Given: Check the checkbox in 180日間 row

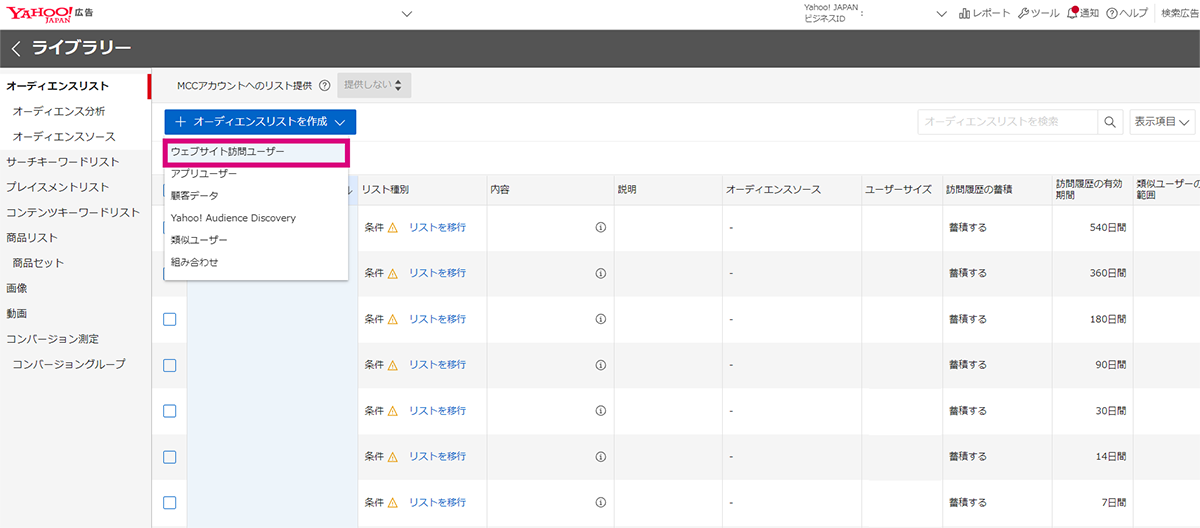Looking at the screenshot, I should pyautogui.click(x=169, y=319).
